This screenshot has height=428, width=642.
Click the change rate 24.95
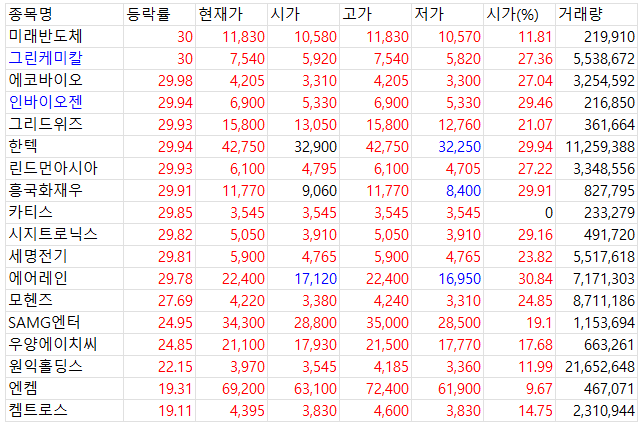pos(175,323)
